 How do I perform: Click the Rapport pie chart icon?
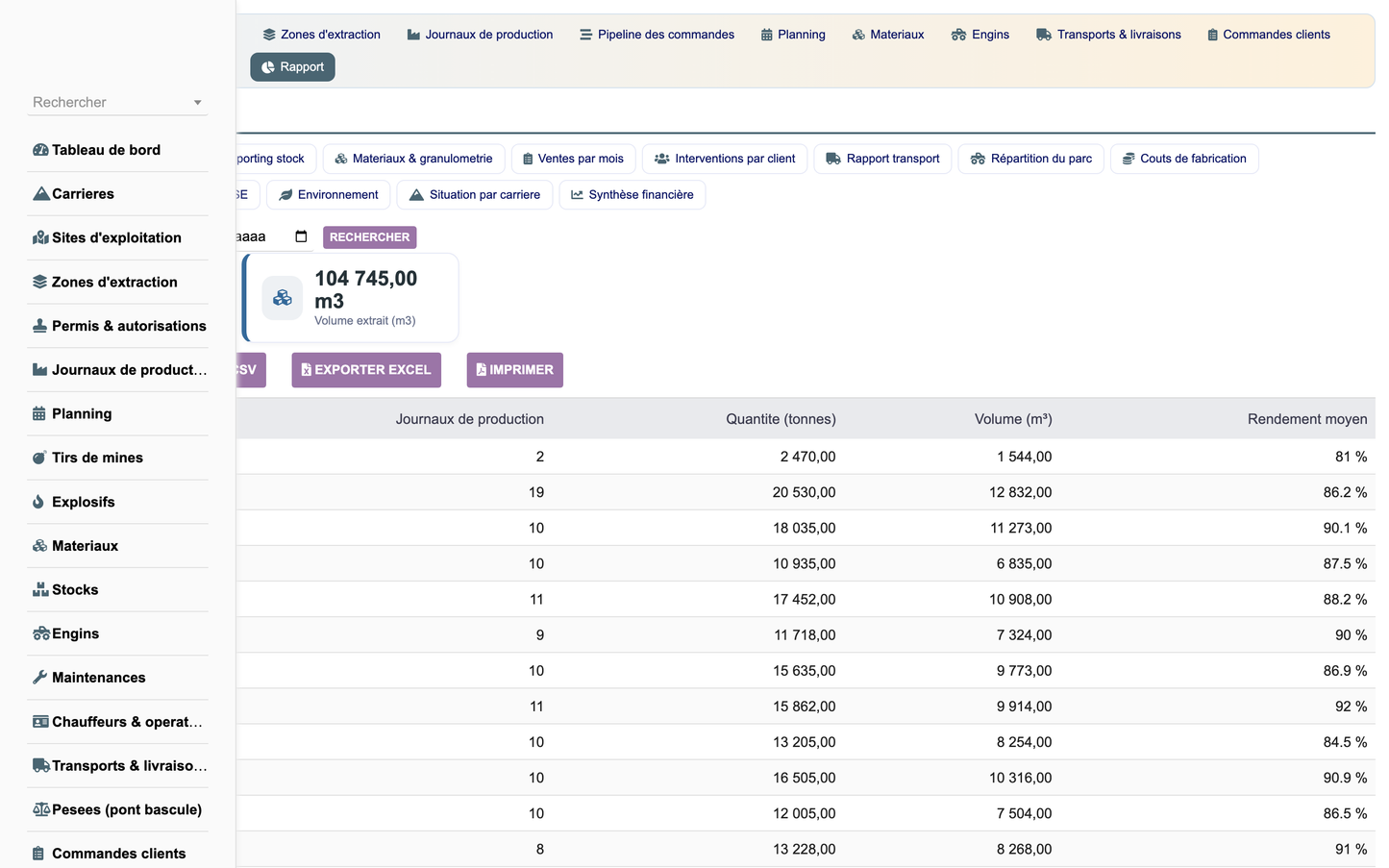click(x=268, y=67)
